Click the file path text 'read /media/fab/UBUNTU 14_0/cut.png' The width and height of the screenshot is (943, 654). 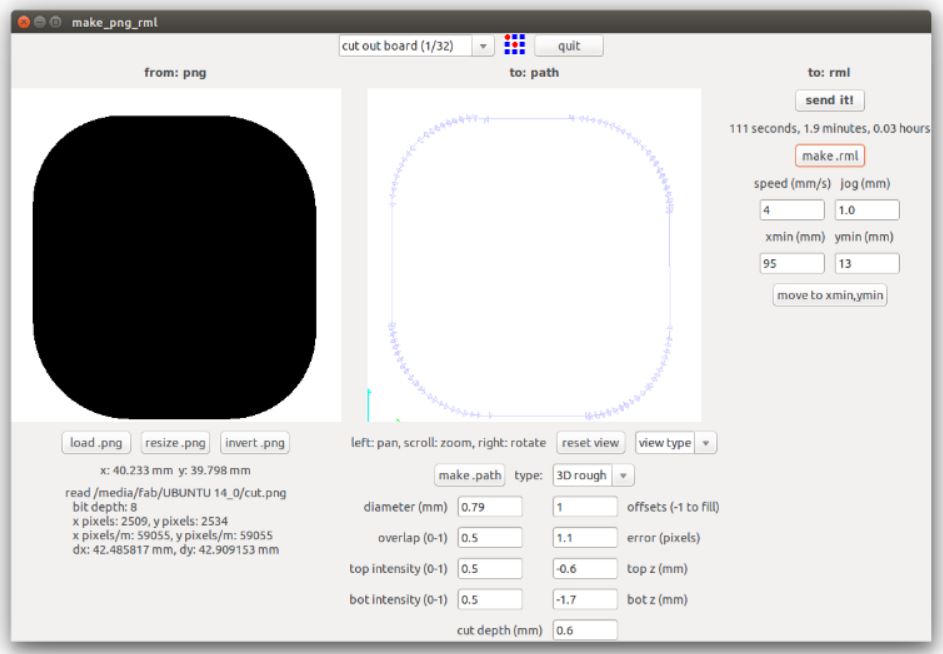[x=176, y=493]
